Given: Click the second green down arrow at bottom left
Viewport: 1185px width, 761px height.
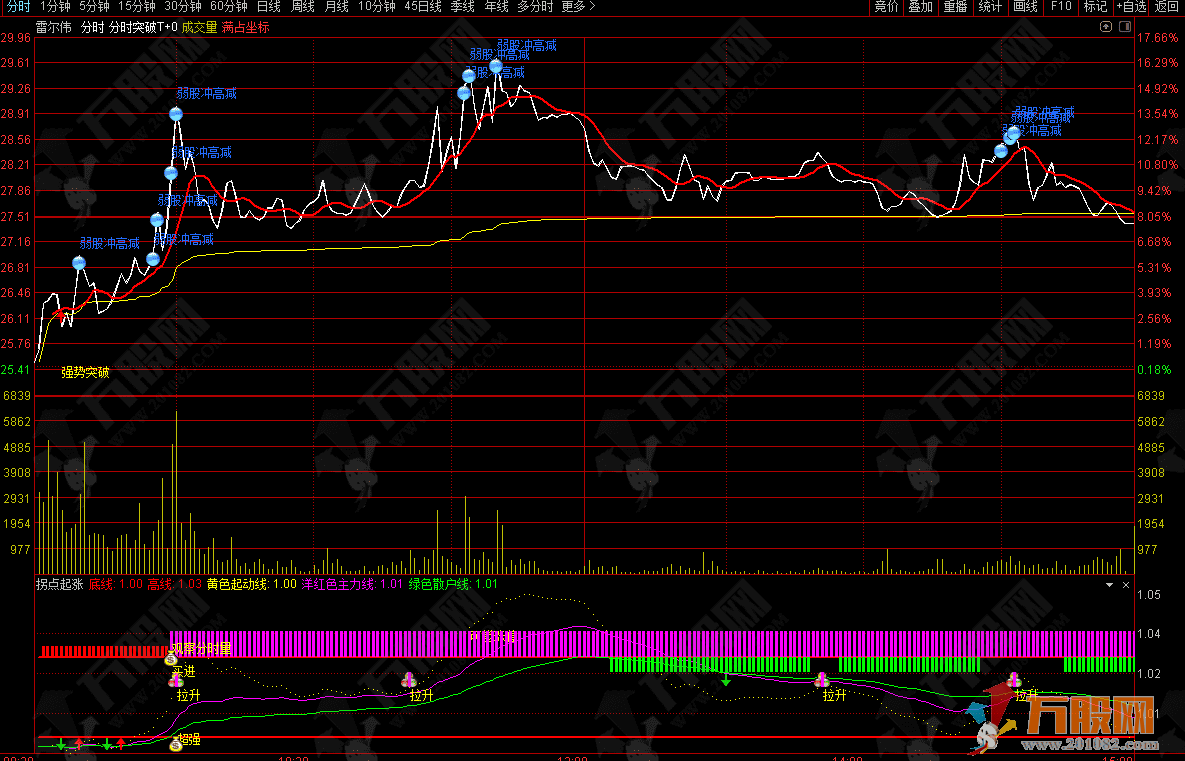Looking at the screenshot, I should [x=107, y=745].
